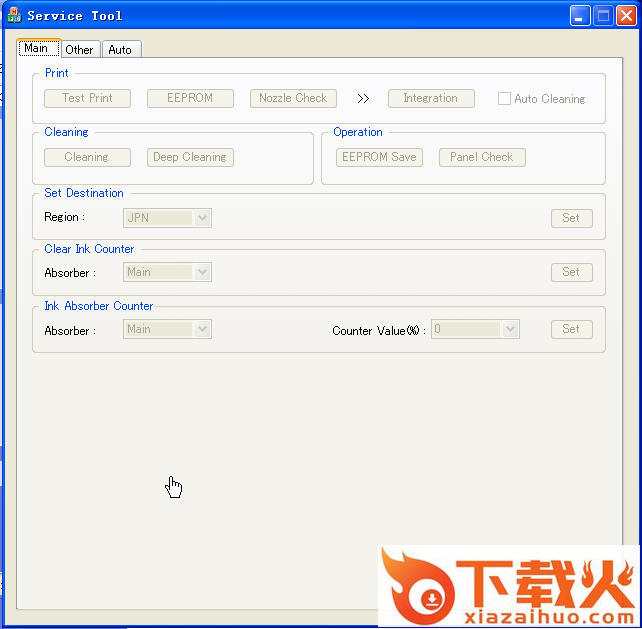Image resolution: width=642 pixels, height=629 pixels.
Task: Switch to the Main tab
Action: click(39, 48)
